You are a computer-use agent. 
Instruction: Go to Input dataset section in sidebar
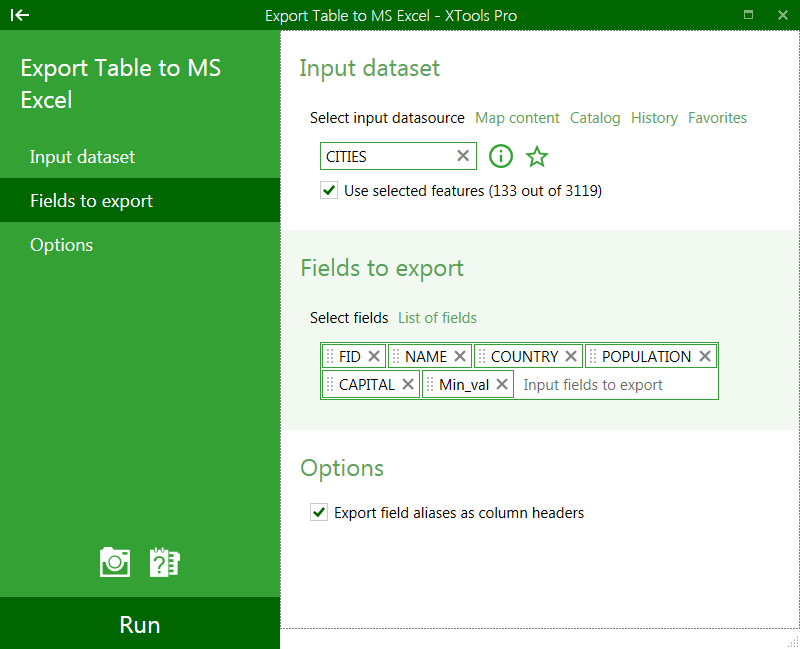[140, 157]
